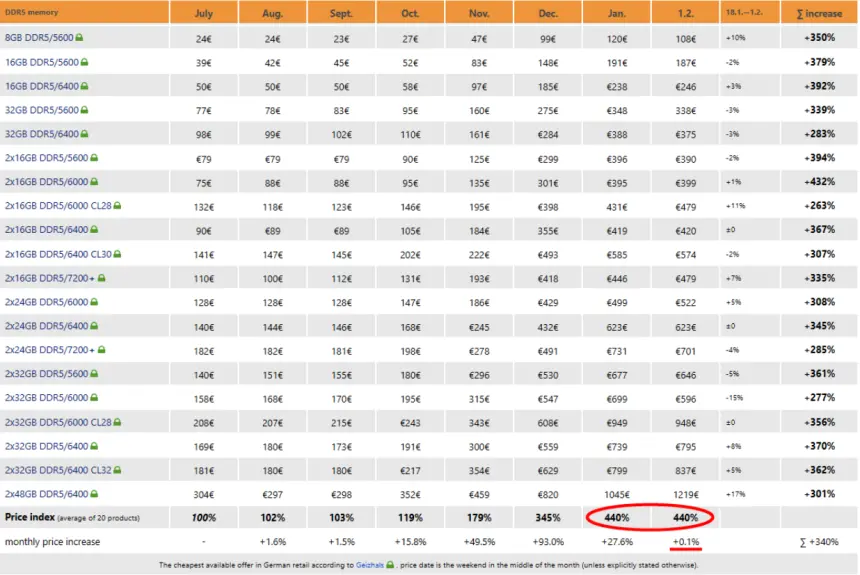Open the 32GB DDR5/5600 product link
Viewport: 860px width, 575px height.
tap(39, 110)
